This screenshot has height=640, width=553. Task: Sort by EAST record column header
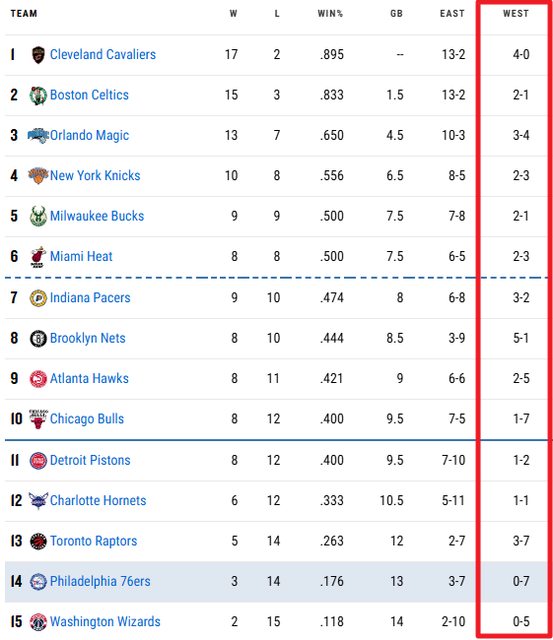pos(452,13)
